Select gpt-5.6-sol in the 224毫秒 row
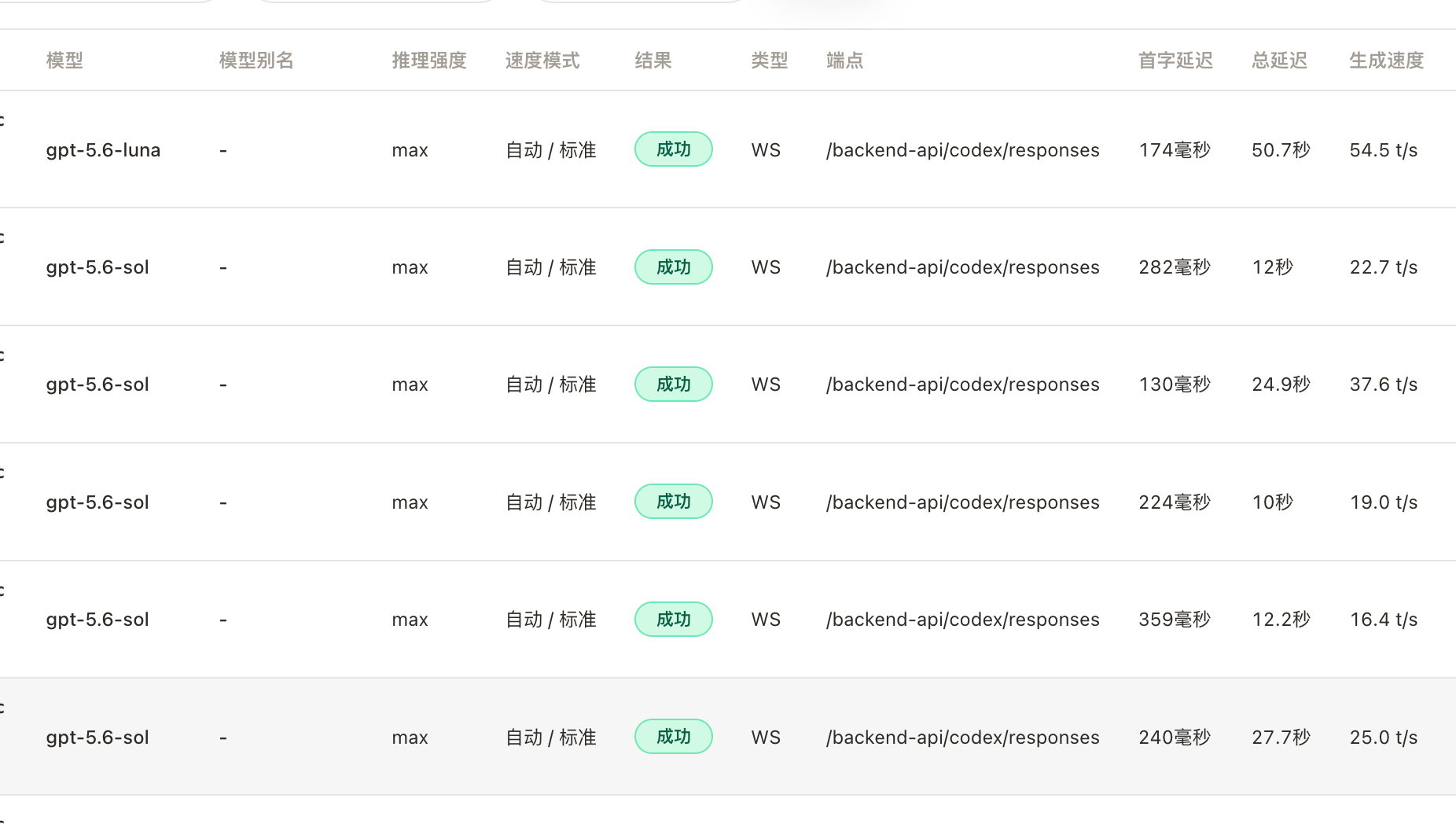 coord(97,502)
